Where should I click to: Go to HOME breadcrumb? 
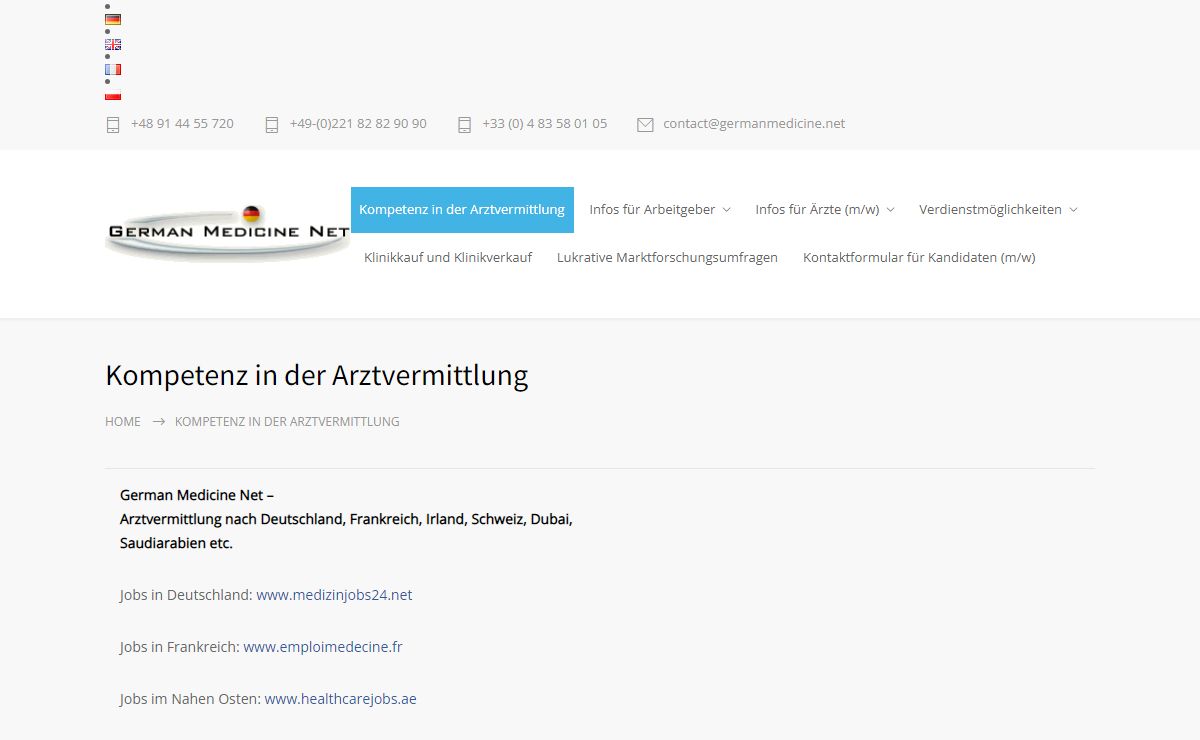point(123,422)
